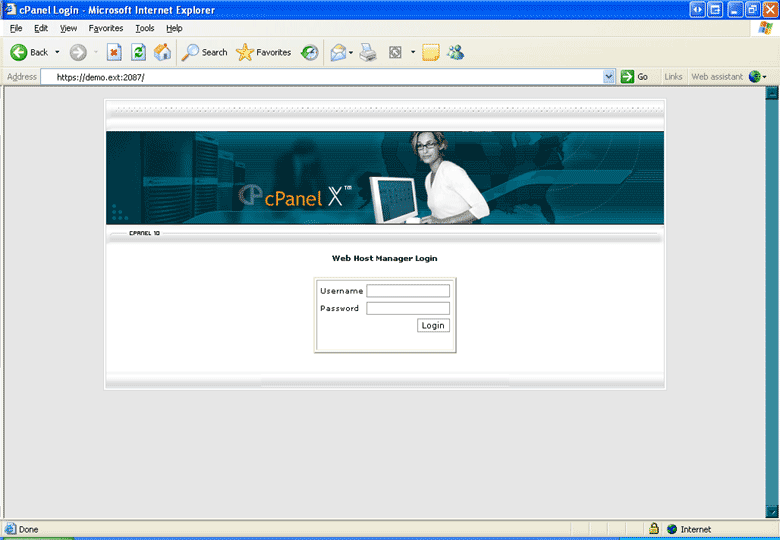This screenshot has height=540, width=780.
Task: Click the yellow Discuss note icon
Action: point(431,52)
